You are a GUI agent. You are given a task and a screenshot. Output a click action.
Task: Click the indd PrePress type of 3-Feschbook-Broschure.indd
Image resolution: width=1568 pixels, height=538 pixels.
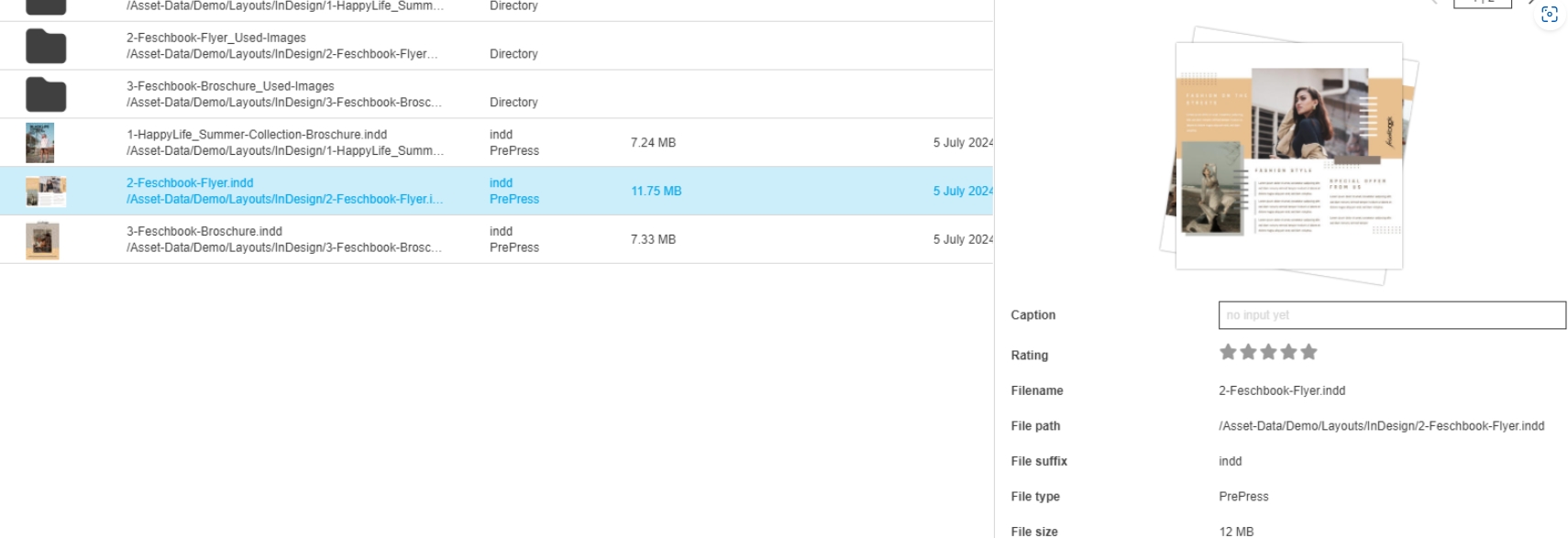(x=514, y=240)
